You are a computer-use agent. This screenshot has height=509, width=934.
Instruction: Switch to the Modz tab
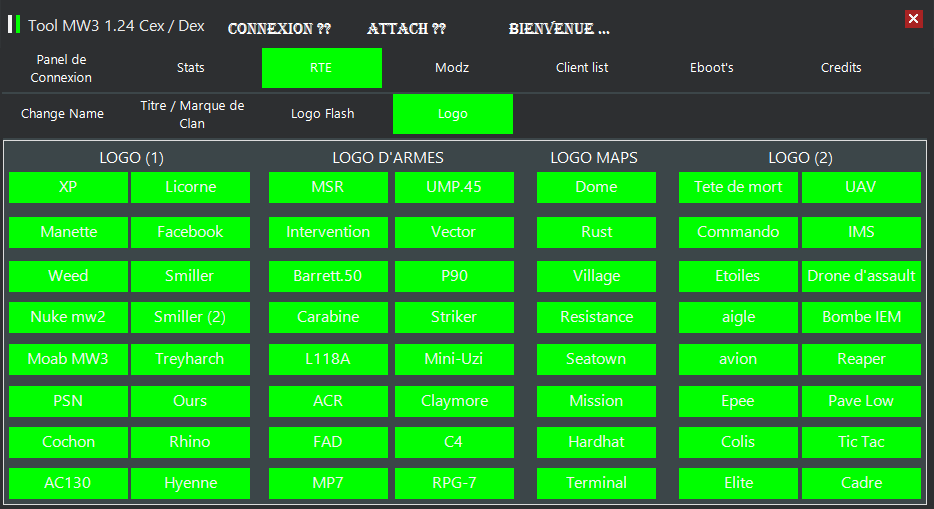click(452, 68)
